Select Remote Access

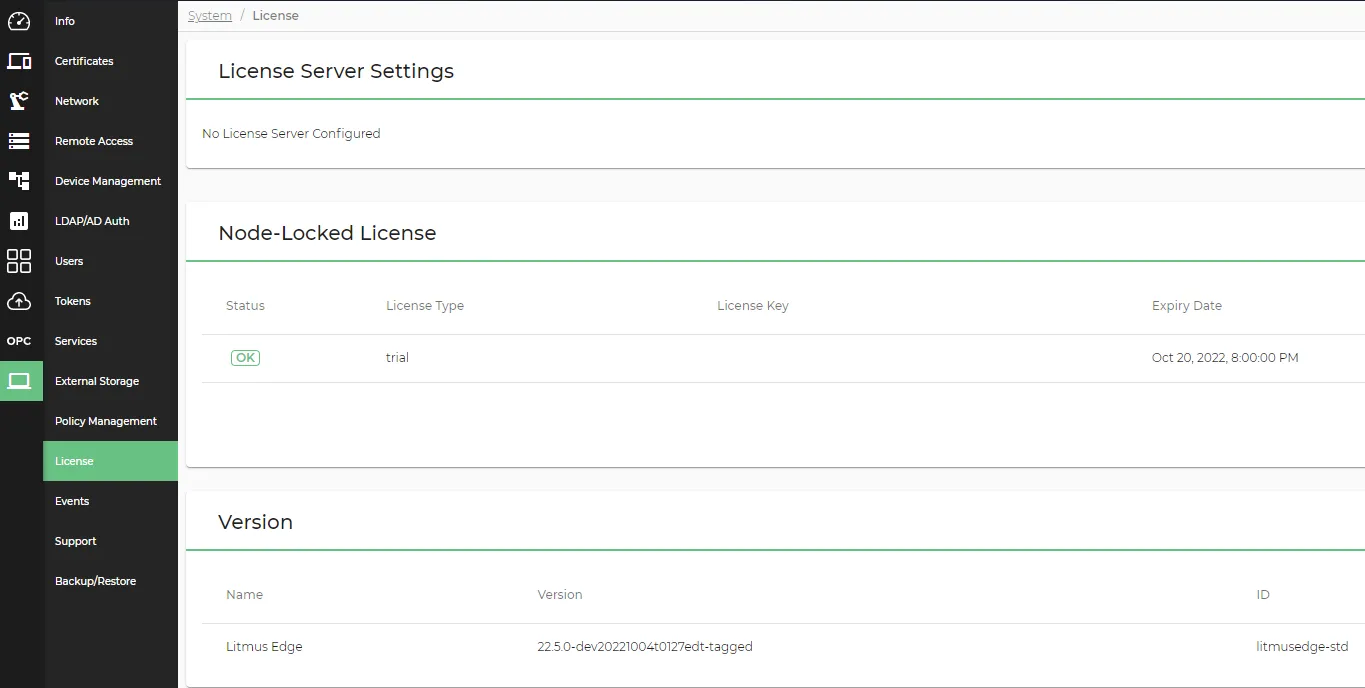(x=94, y=141)
